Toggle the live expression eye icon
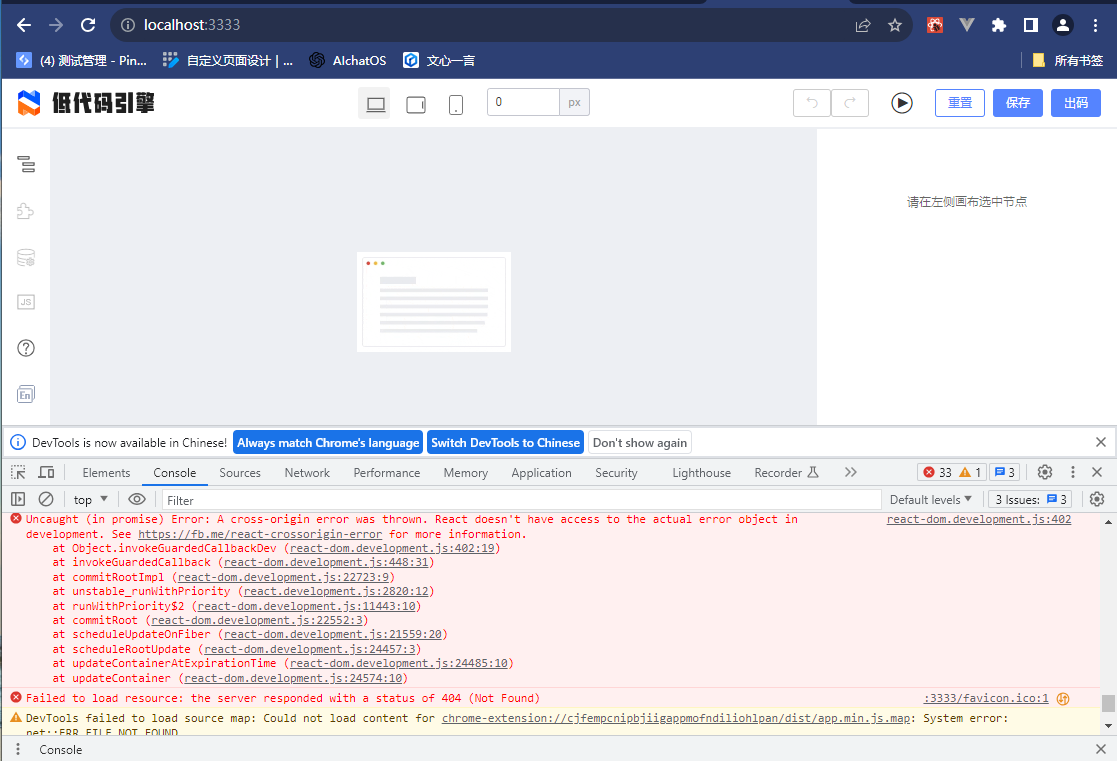Image resolution: width=1117 pixels, height=761 pixels. [137, 499]
